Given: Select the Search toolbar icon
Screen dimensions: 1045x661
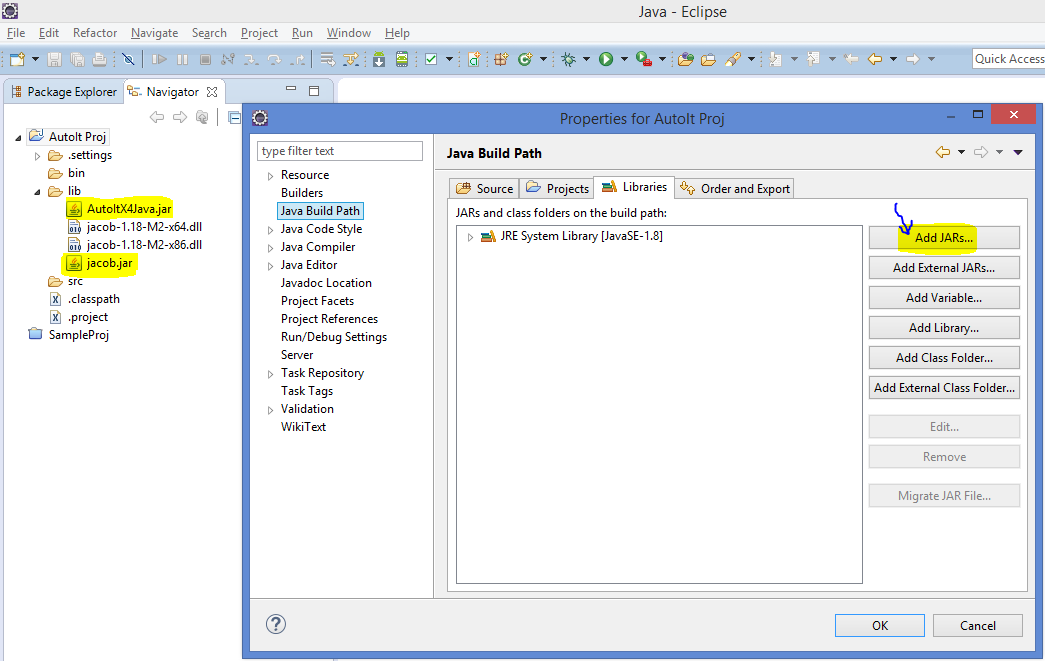Looking at the screenshot, I should pyautogui.click(x=735, y=58).
